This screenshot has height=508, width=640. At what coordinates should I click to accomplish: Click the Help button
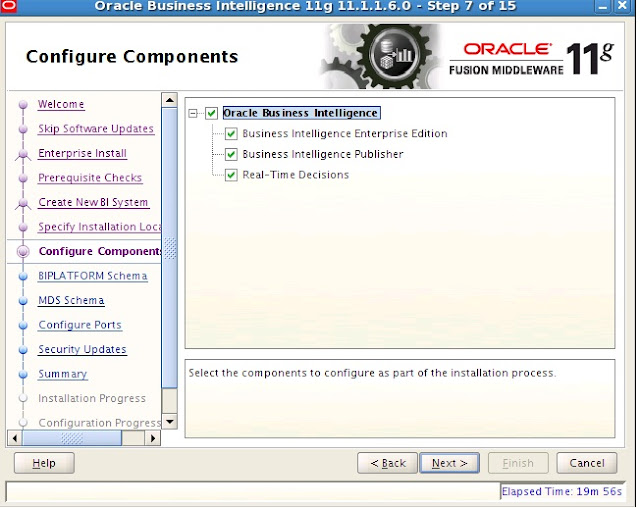tap(44, 463)
